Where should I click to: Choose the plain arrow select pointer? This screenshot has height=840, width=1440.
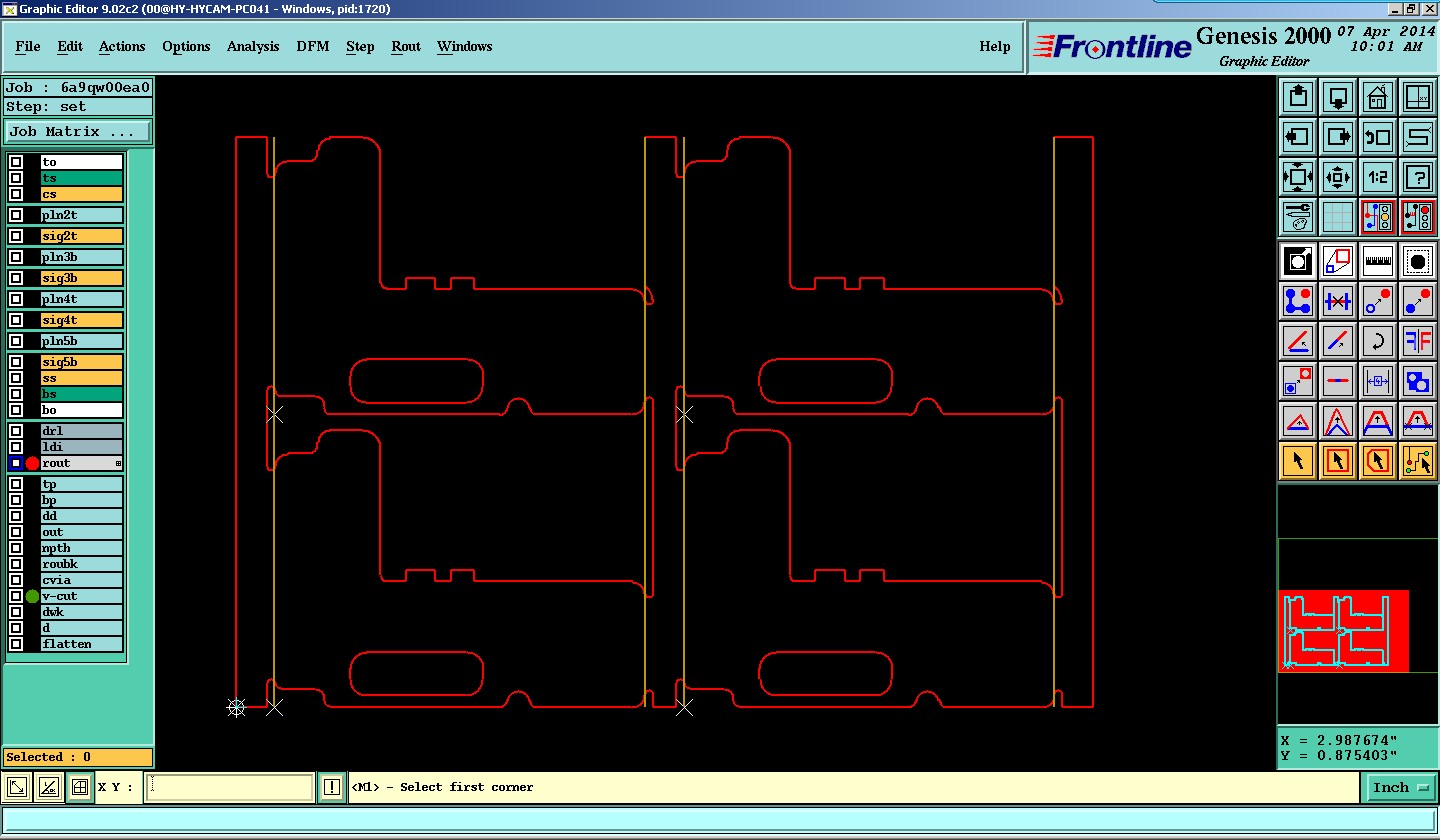click(x=1298, y=461)
